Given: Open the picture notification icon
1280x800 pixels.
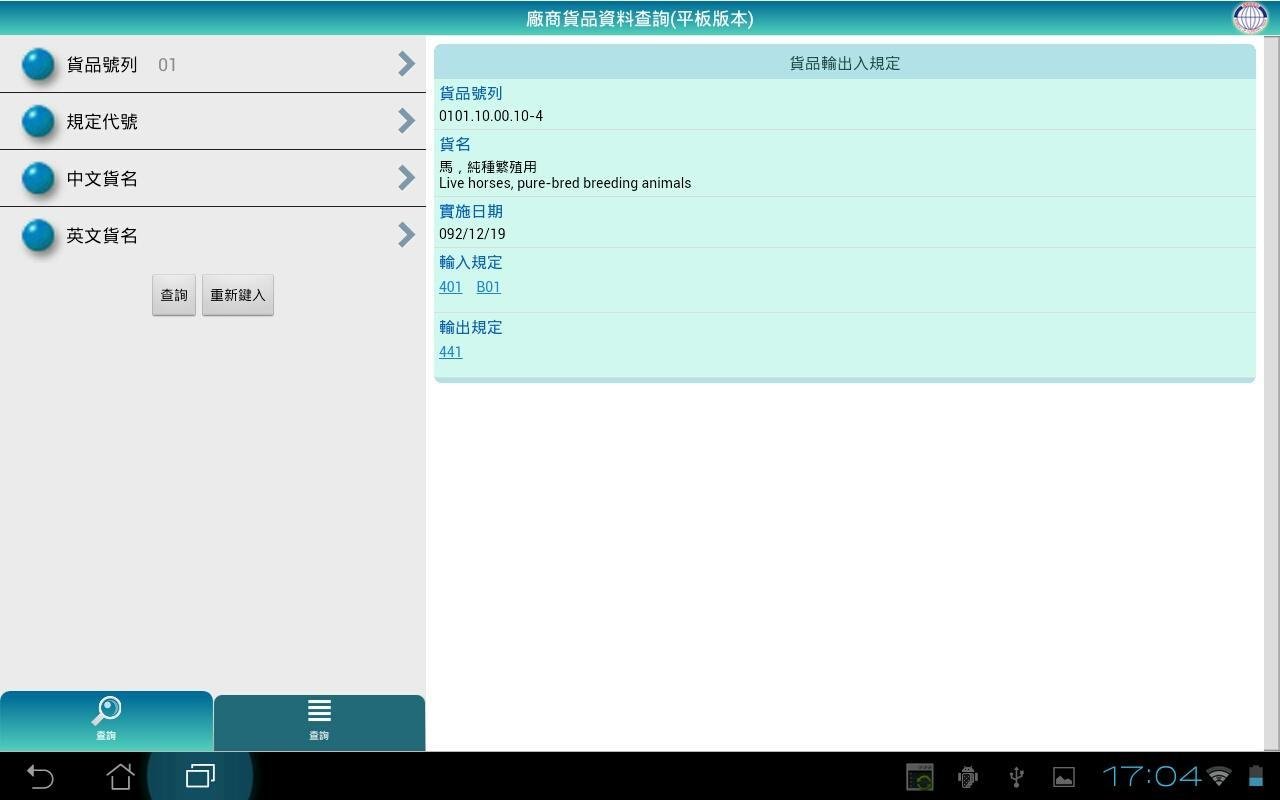Looking at the screenshot, I should 1064,776.
